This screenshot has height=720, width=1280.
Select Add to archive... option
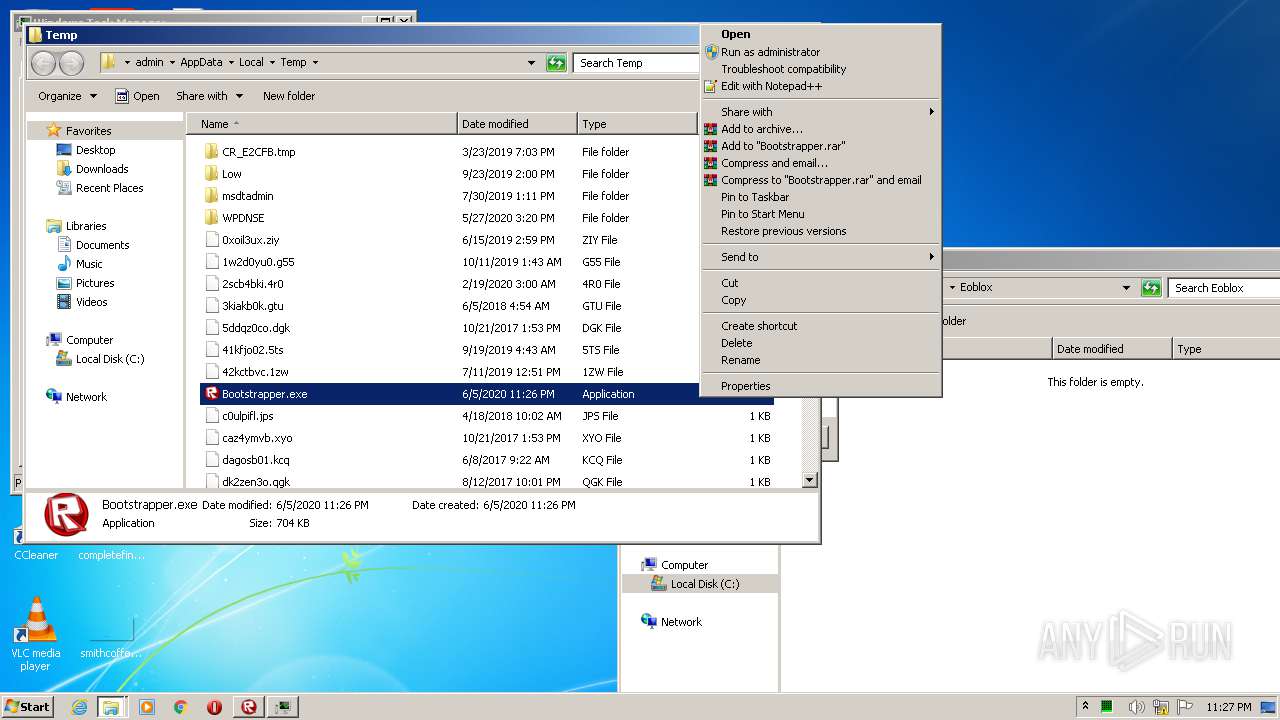point(761,129)
